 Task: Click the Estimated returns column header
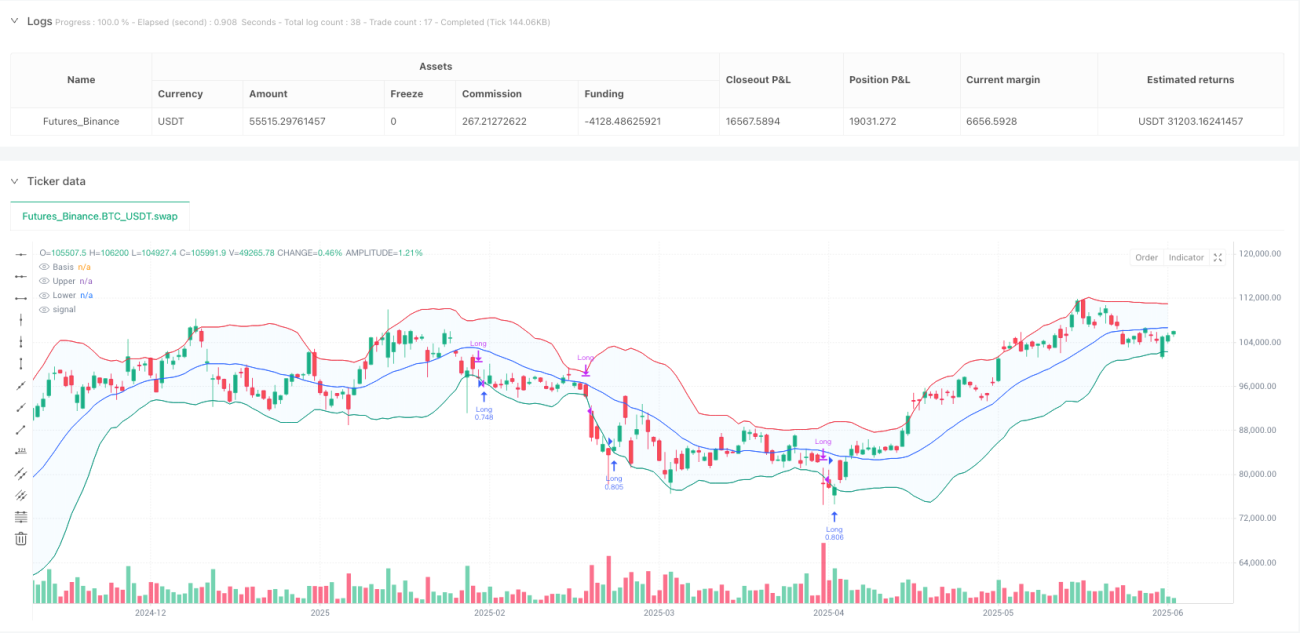coord(1191,80)
